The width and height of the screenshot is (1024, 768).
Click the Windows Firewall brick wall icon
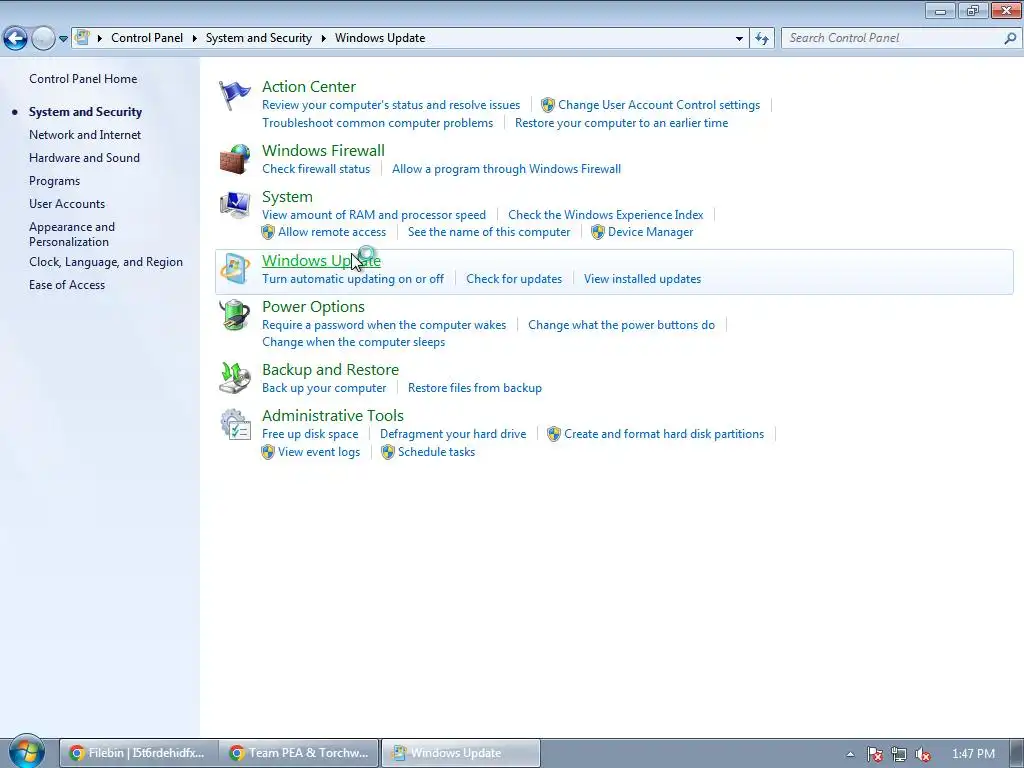pos(234,159)
